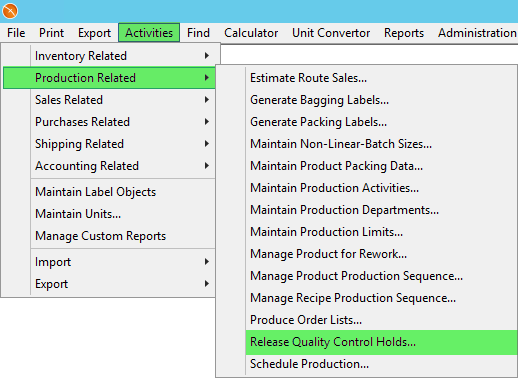The height and width of the screenshot is (378, 518).
Task: Select Generate Packing Labels...
Action: point(367,122)
